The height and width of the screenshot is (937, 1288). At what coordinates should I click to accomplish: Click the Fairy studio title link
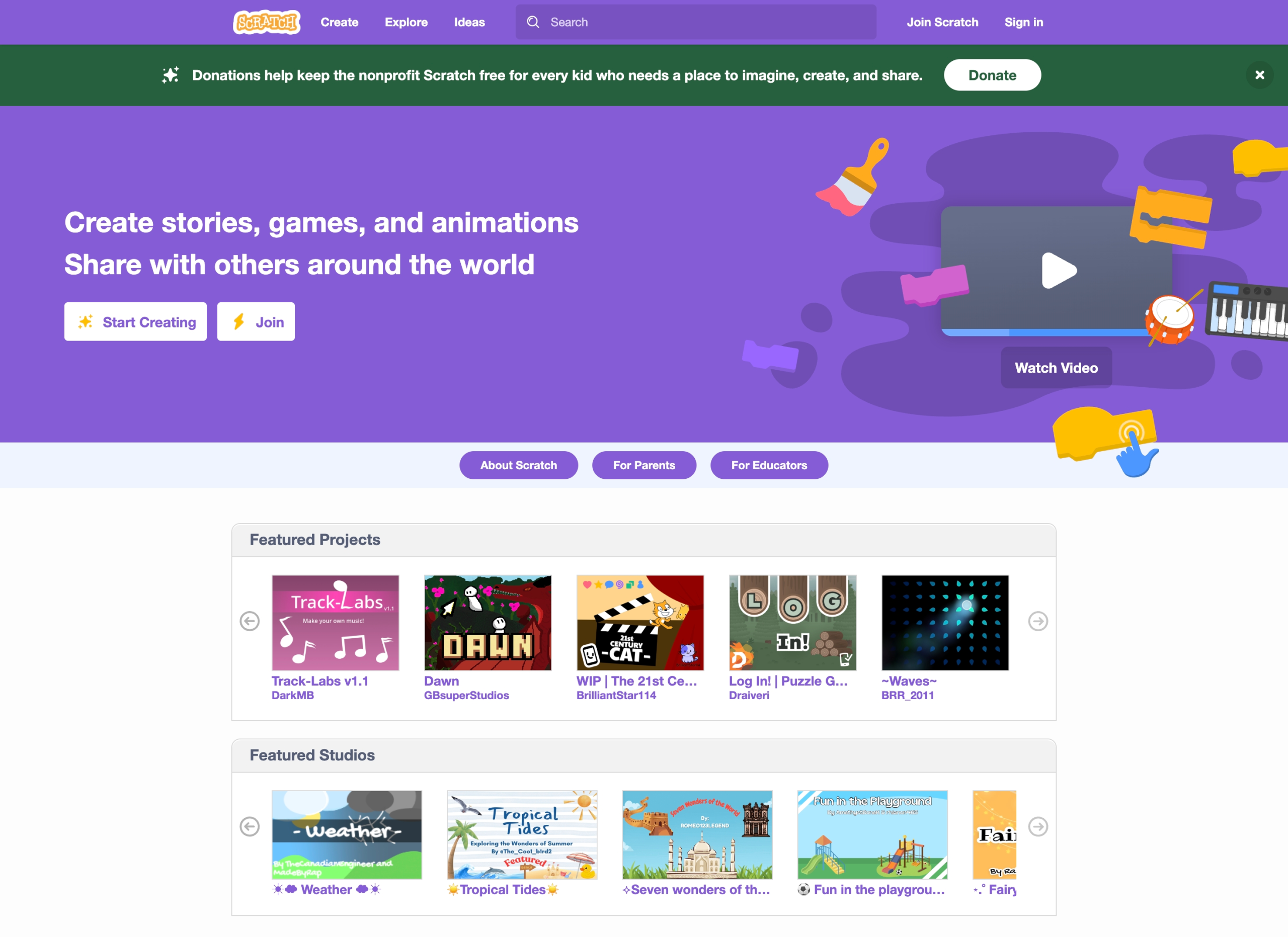pyautogui.click(x=995, y=890)
